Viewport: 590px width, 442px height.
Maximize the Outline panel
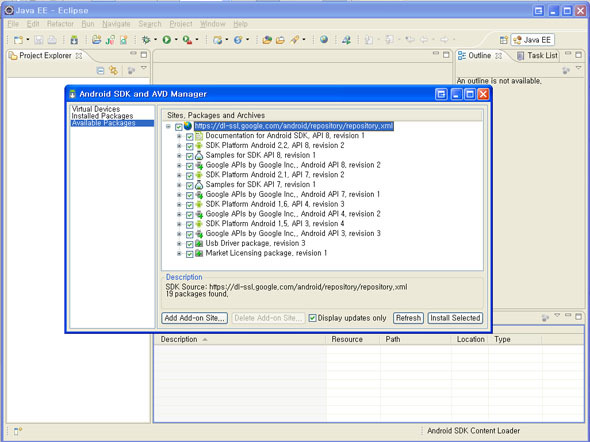[x=579, y=55]
